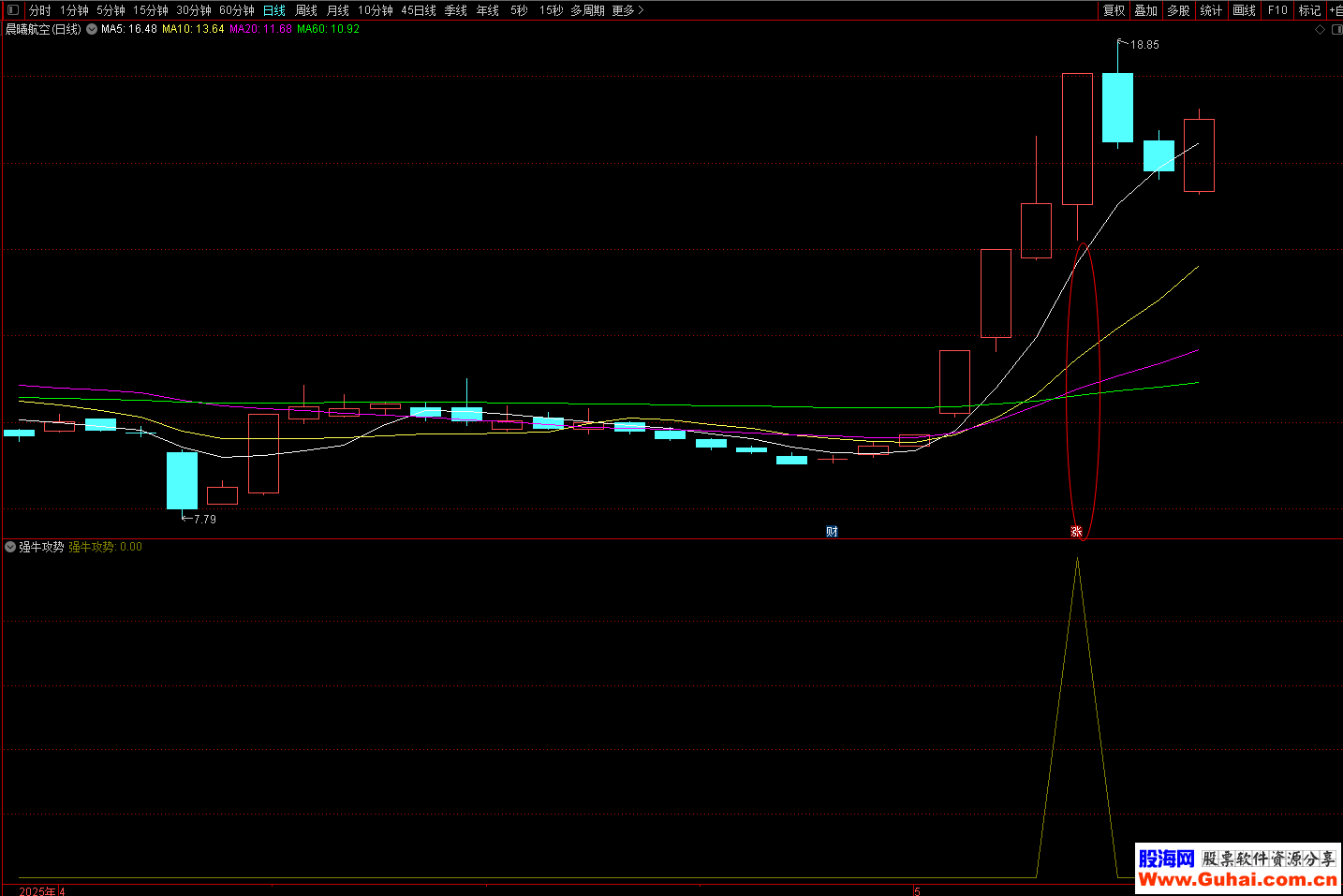This screenshot has width=1343, height=896.
Task: Click the 强牛攻势: 0.00 value label
Action: click(106, 547)
